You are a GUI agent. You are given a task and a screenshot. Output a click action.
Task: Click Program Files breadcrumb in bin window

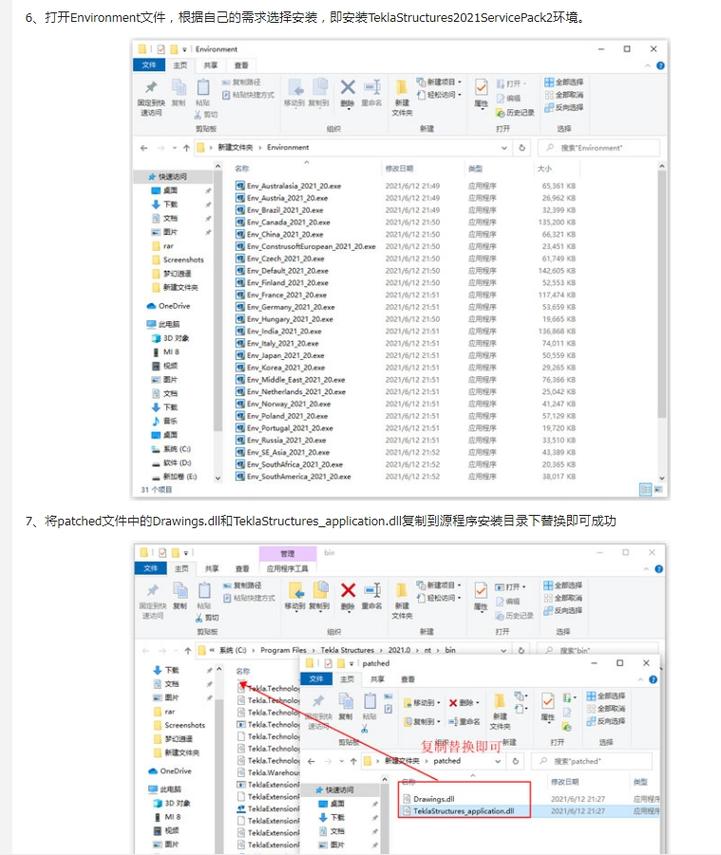tap(283, 650)
